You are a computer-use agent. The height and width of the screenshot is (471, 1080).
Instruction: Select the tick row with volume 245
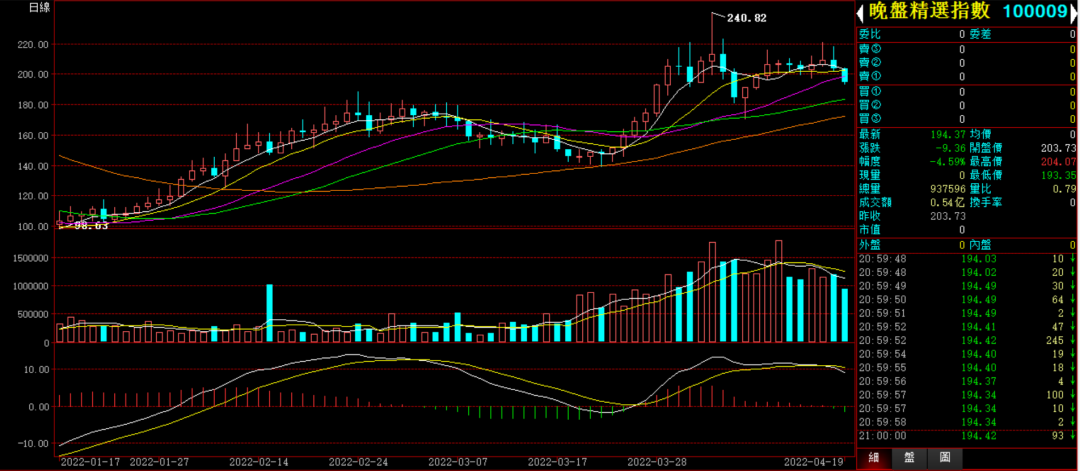(967, 340)
